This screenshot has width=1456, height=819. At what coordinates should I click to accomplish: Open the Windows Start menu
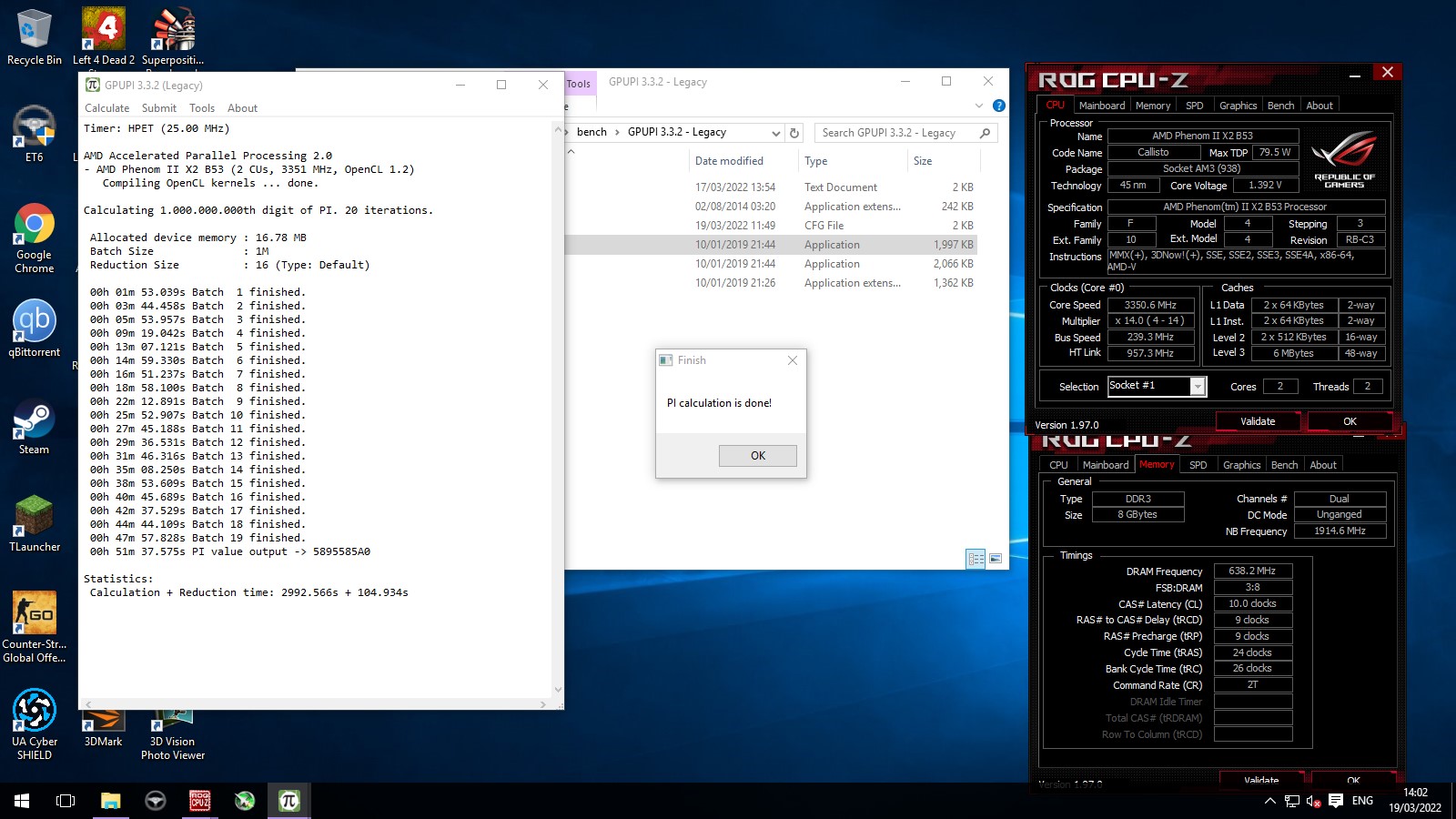tap(22, 801)
